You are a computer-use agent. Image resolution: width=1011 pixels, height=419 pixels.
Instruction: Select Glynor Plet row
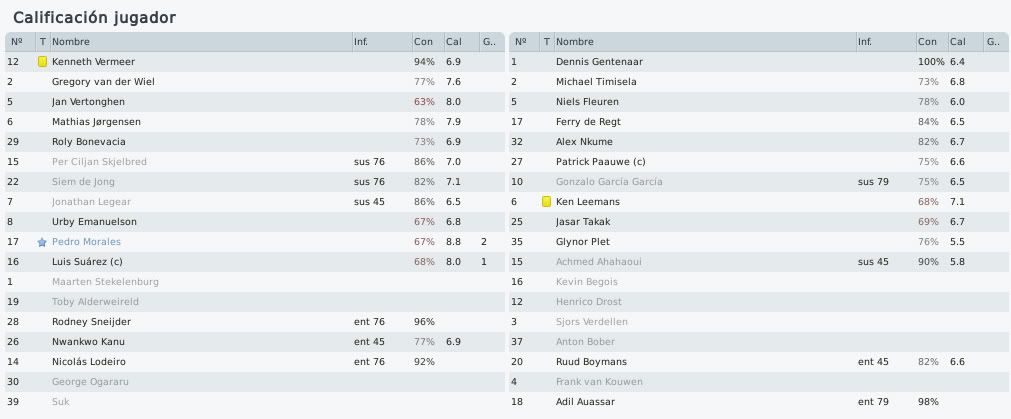coord(759,242)
